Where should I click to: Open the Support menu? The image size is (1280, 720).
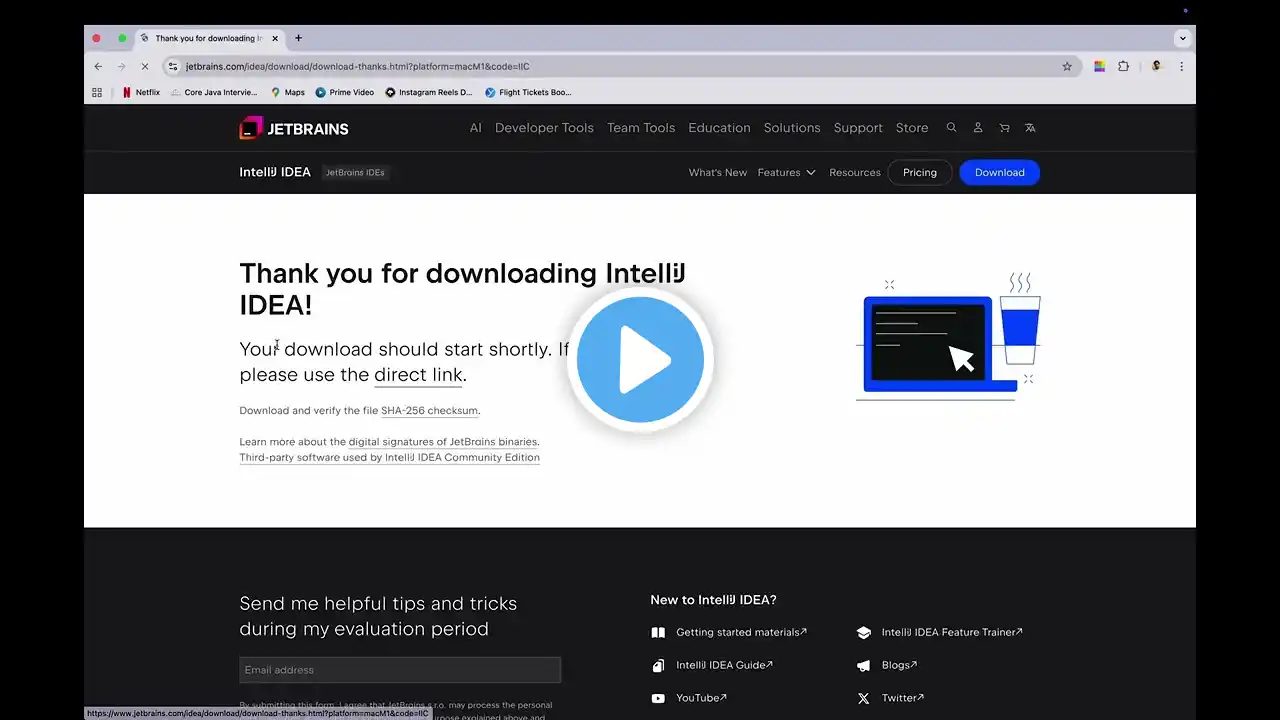click(858, 128)
